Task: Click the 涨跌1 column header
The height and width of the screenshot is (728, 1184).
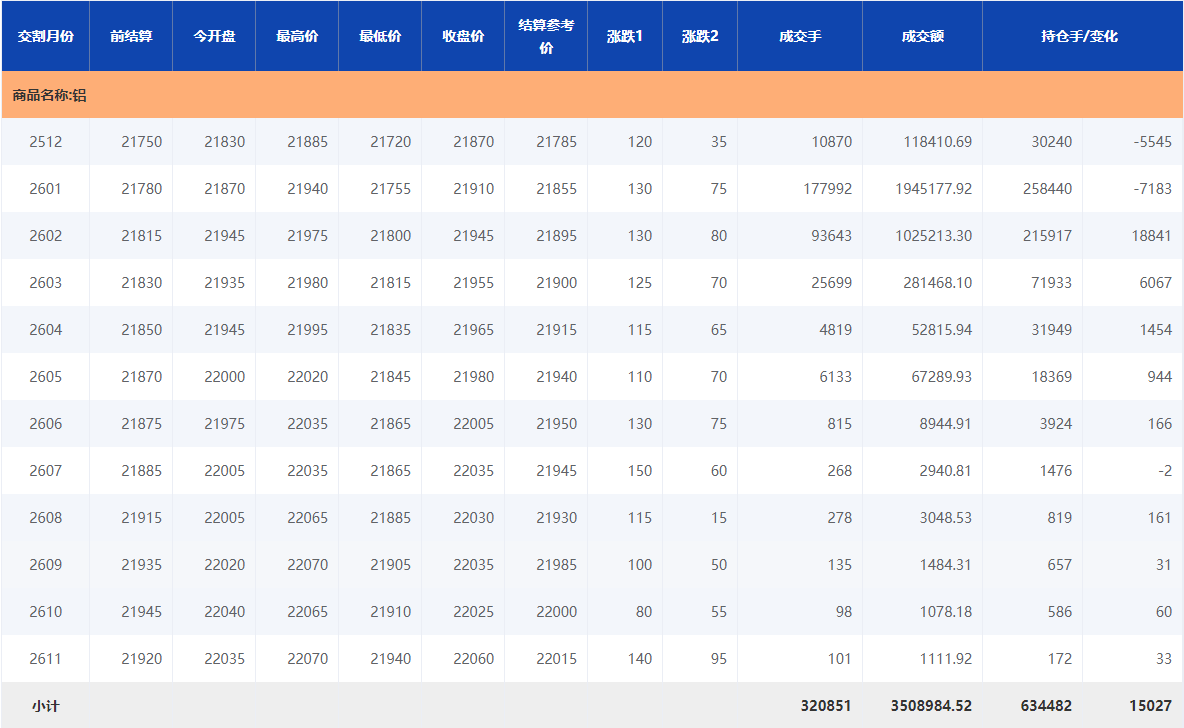Action: tap(625, 36)
